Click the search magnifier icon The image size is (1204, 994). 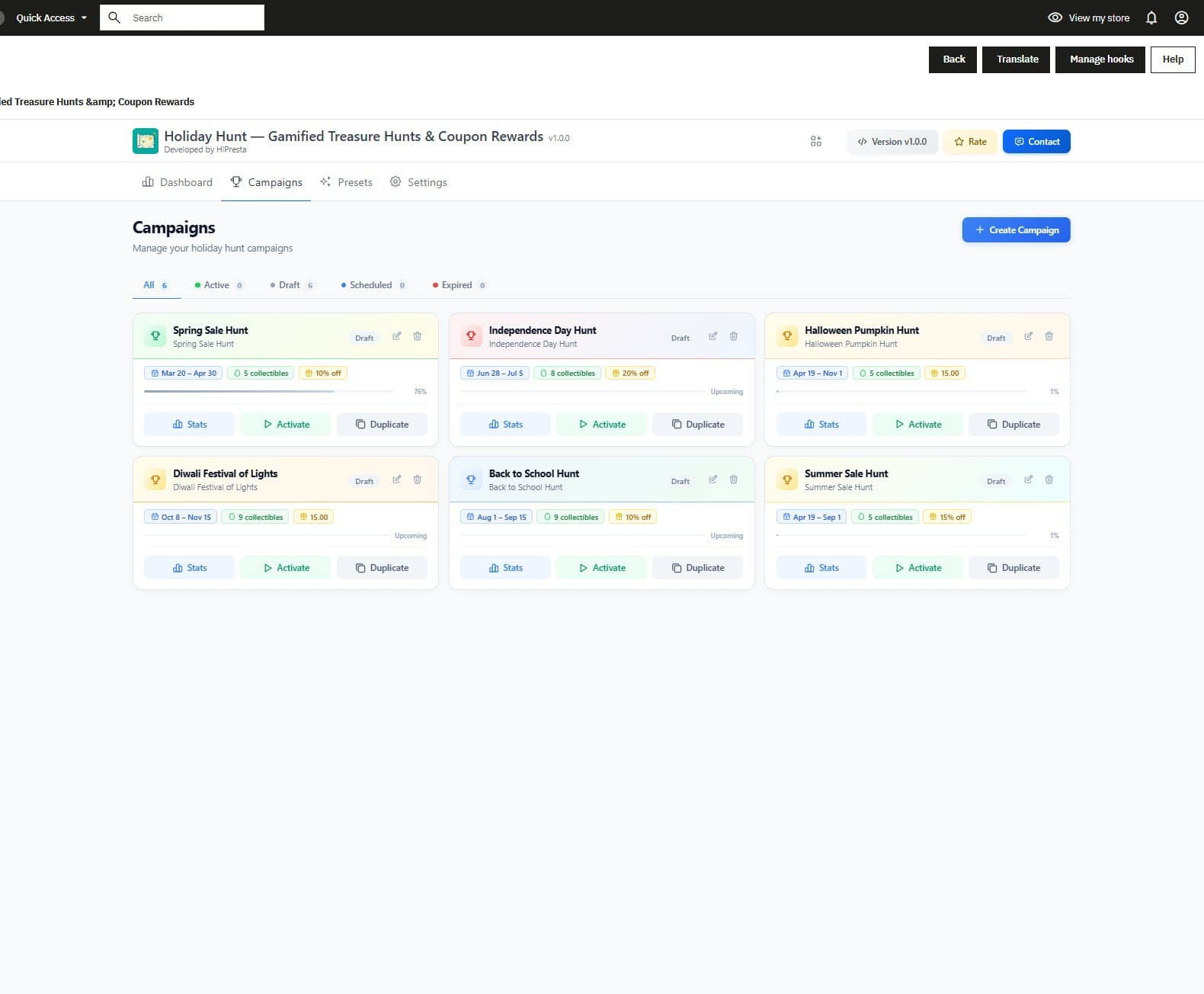(x=114, y=18)
